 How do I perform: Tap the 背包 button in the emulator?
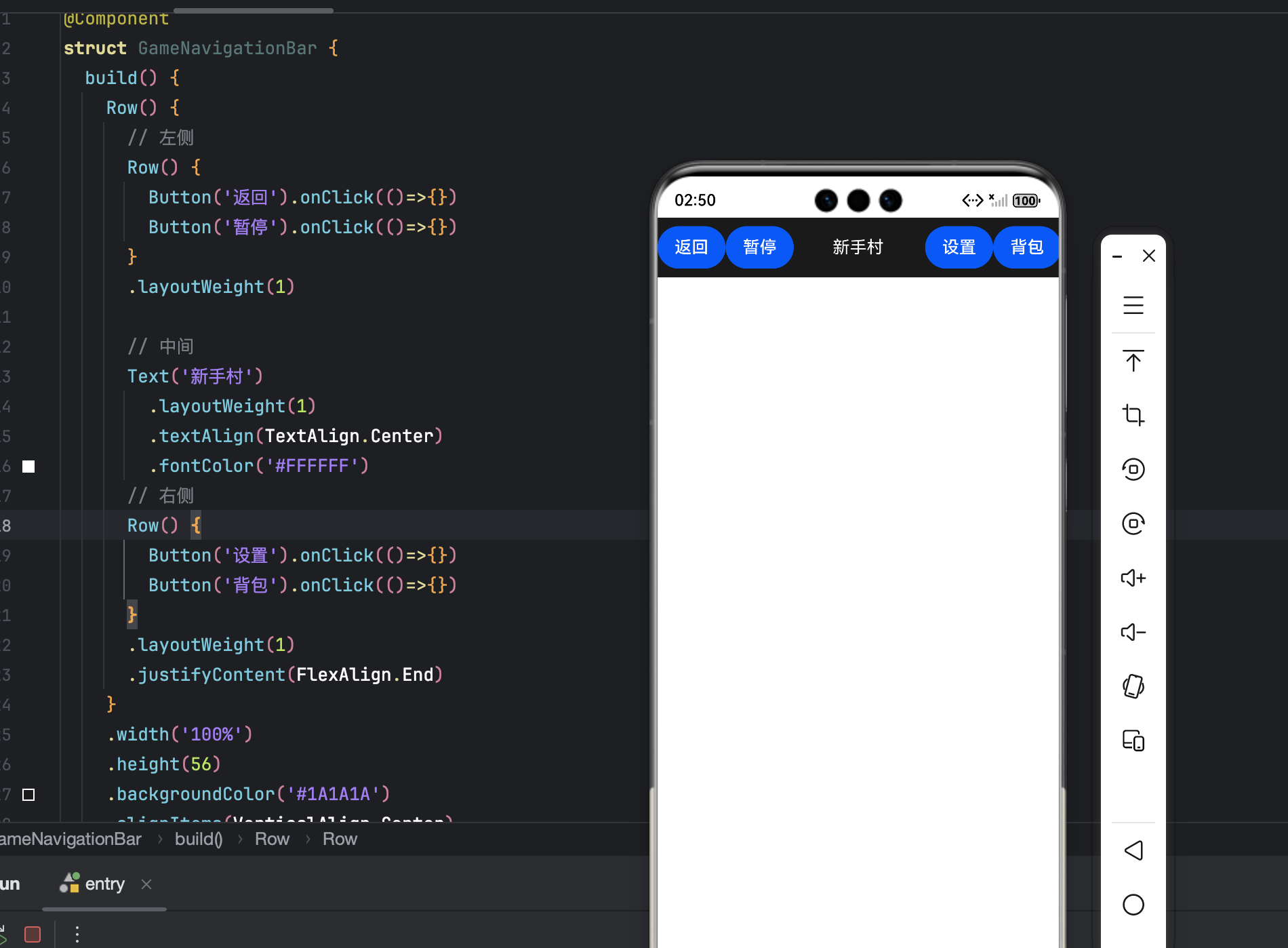click(x=1026, y=247)
